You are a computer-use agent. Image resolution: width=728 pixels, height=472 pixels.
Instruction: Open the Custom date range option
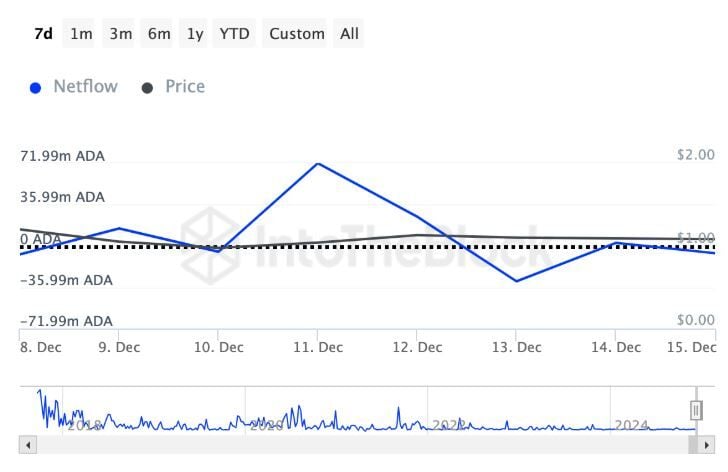click(x=297, y=33)
